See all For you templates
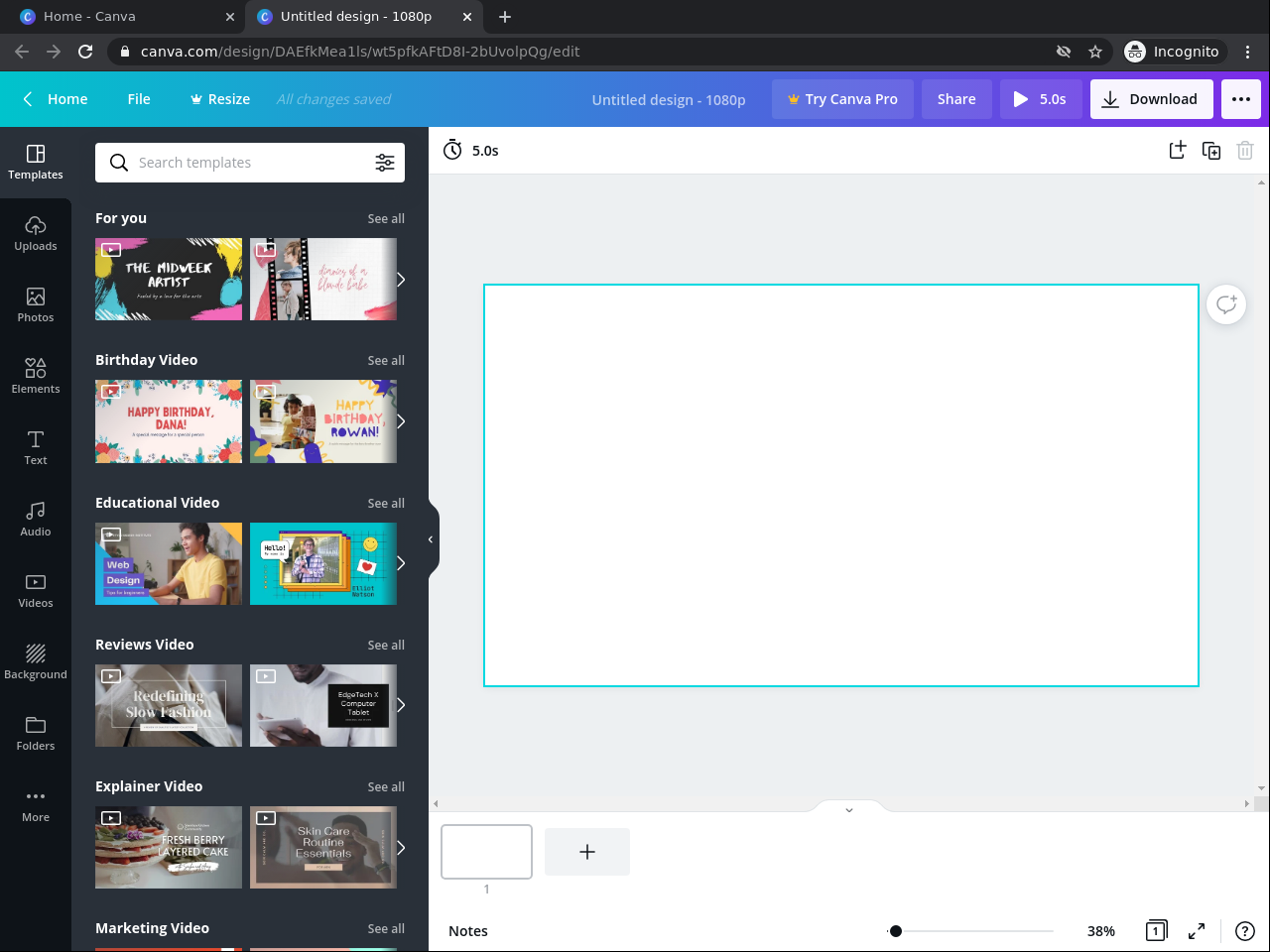Image resolution: width=1270 pixels, height=952 pixels. (386, 219)
